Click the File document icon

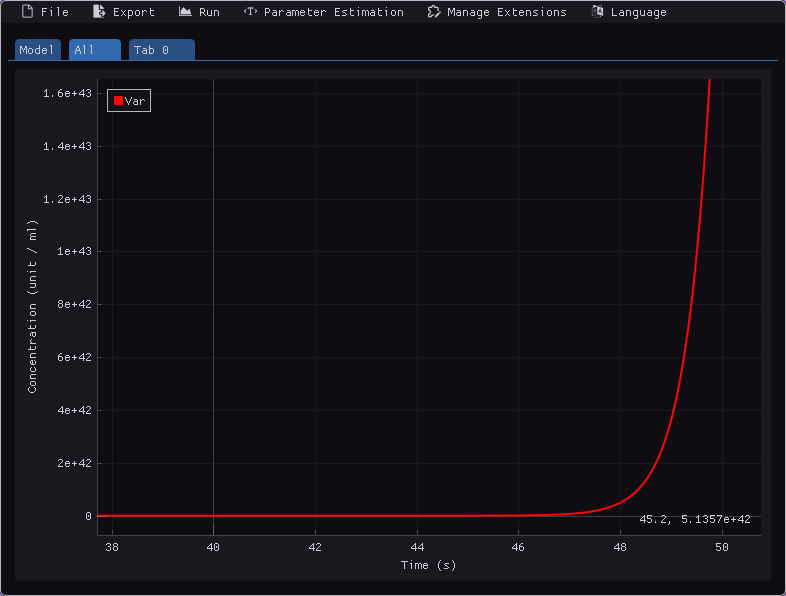coord(28,12)
